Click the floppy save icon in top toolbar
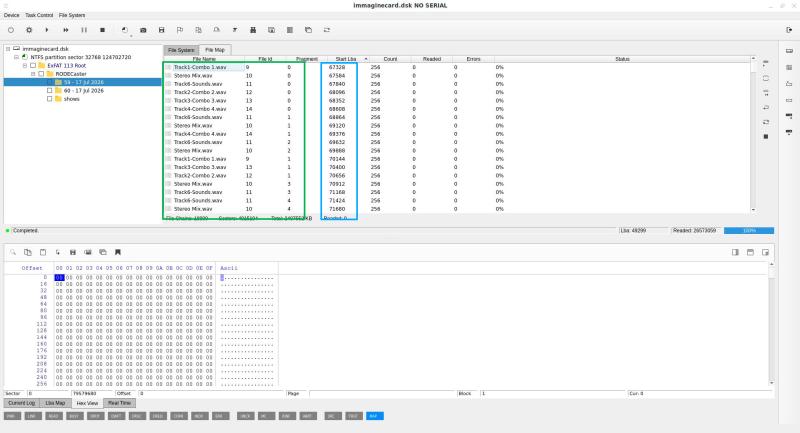The image size is (800, 433). [162, 30]
